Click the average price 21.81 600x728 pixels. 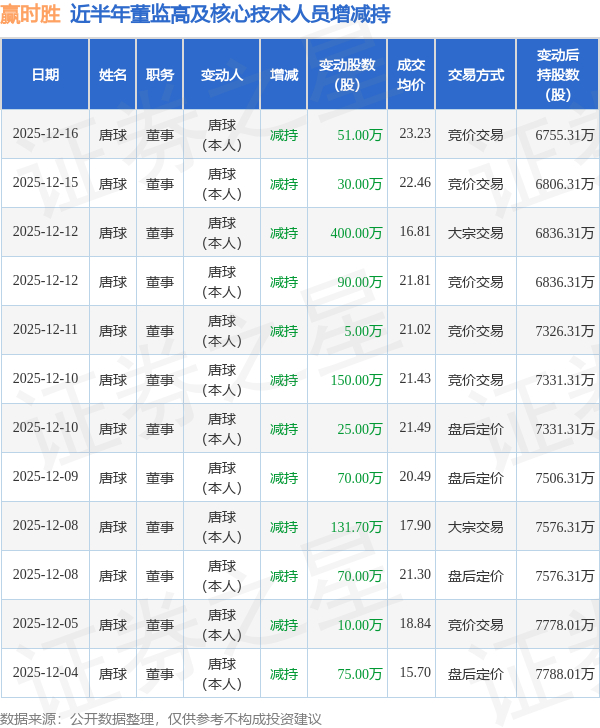pos(415,280)
